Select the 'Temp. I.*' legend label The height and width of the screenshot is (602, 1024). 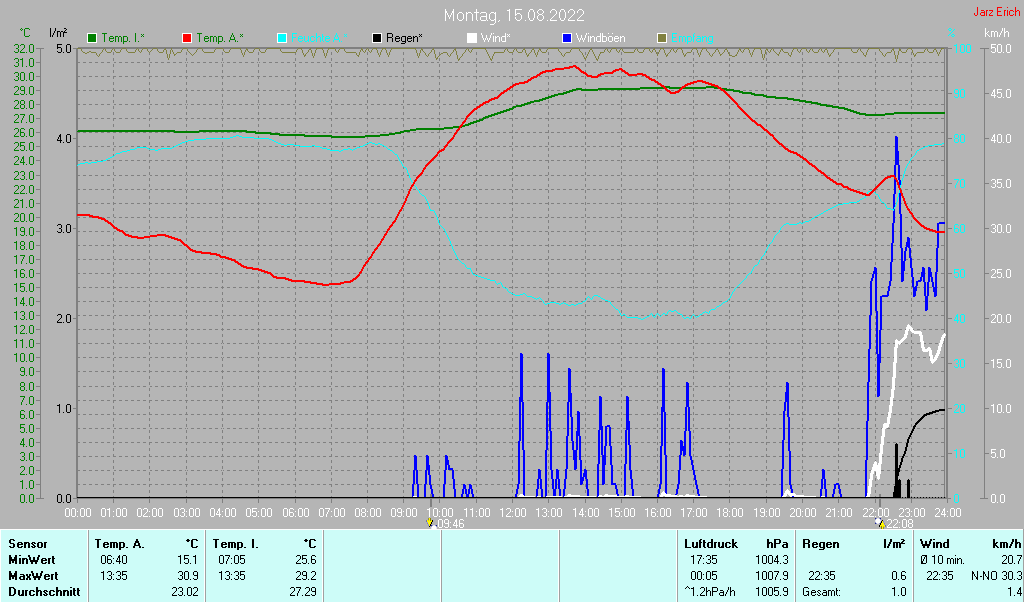[x=123, y=39]
